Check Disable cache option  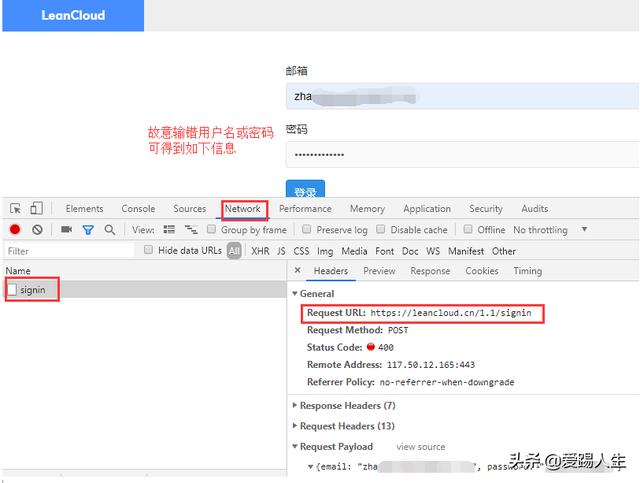[x=380, y=229]
